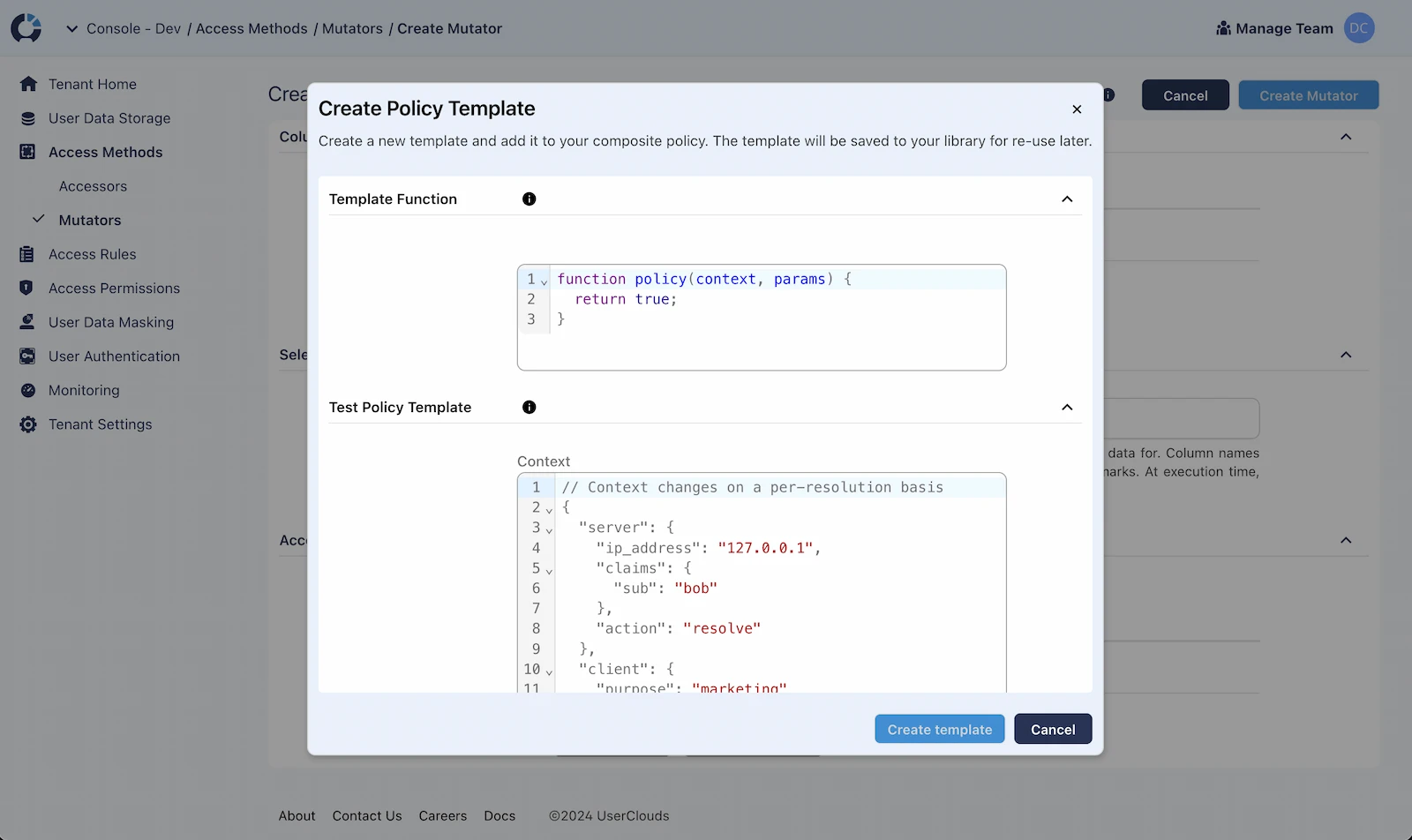Open Access Permissions in sidebar
The width and height of the screenshot is (1412, 840).
[114, 289]
